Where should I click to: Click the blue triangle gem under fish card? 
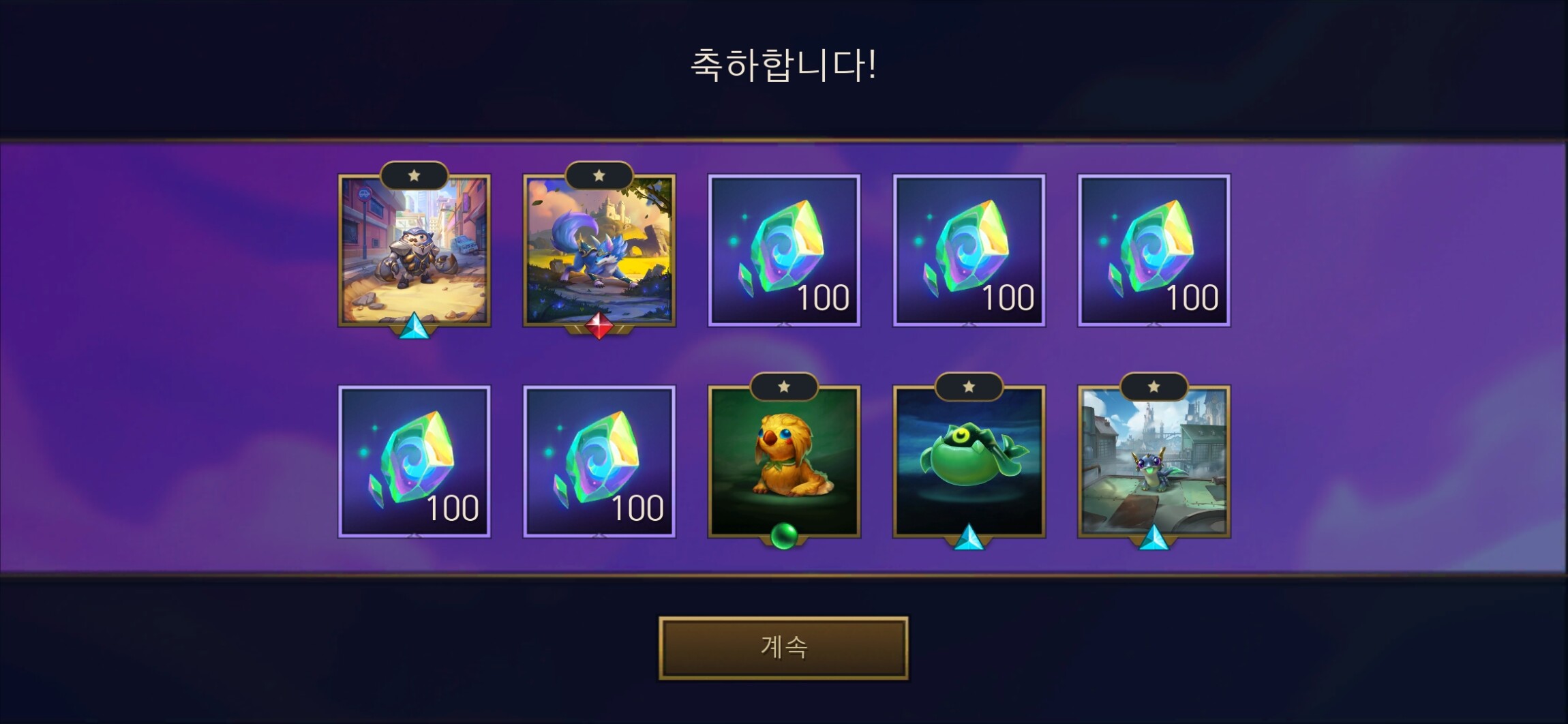969,538
